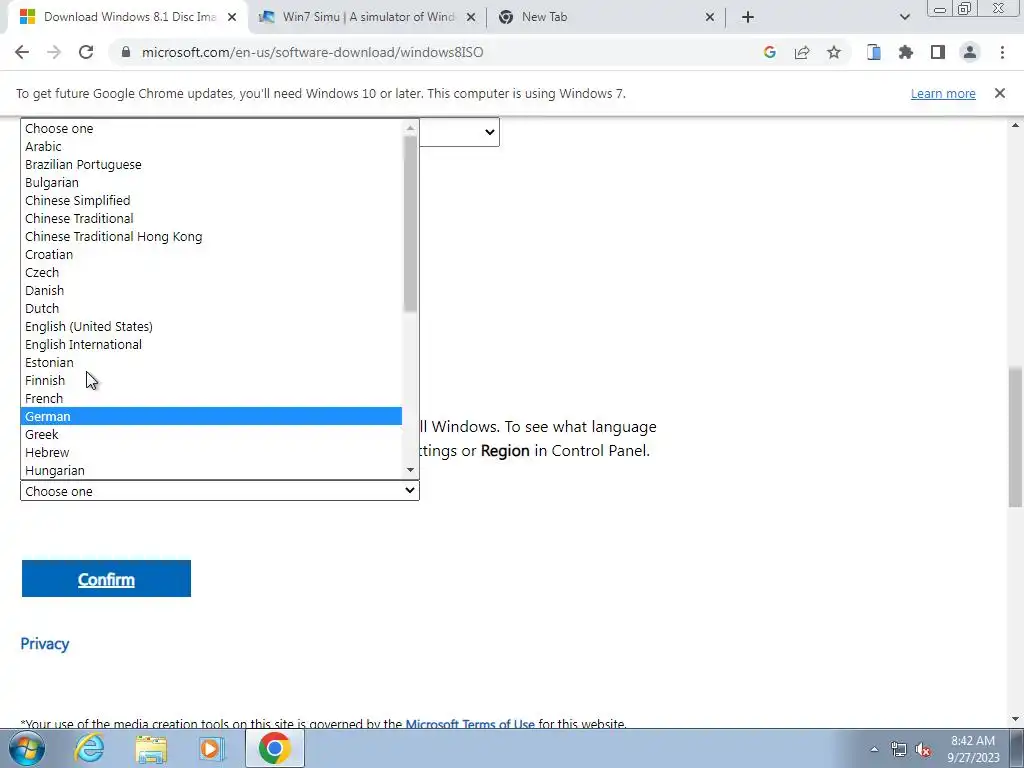
Task: Open the Privacy link
Action: click(x=44, y=644)
